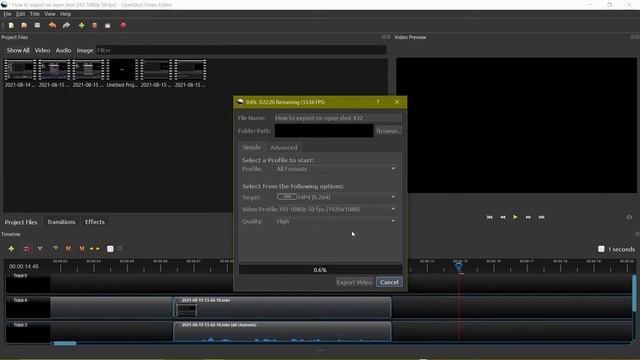
Task: Select the Advanced tab in export dialog
Action: 284,147
